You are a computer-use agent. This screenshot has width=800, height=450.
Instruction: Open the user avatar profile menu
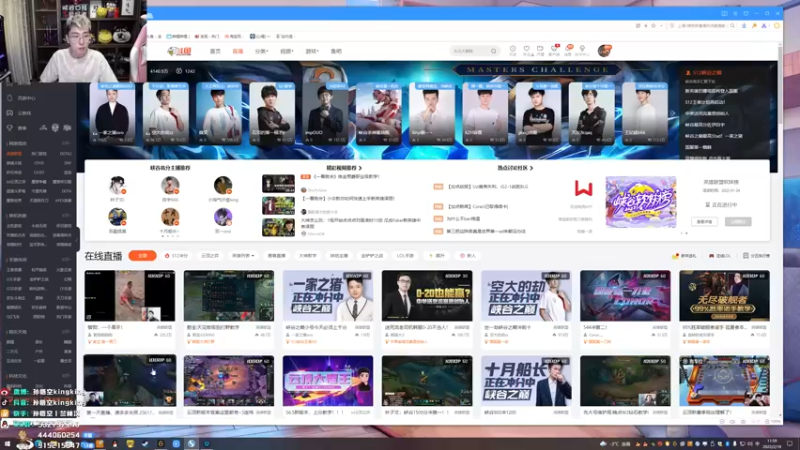[605, 51]
